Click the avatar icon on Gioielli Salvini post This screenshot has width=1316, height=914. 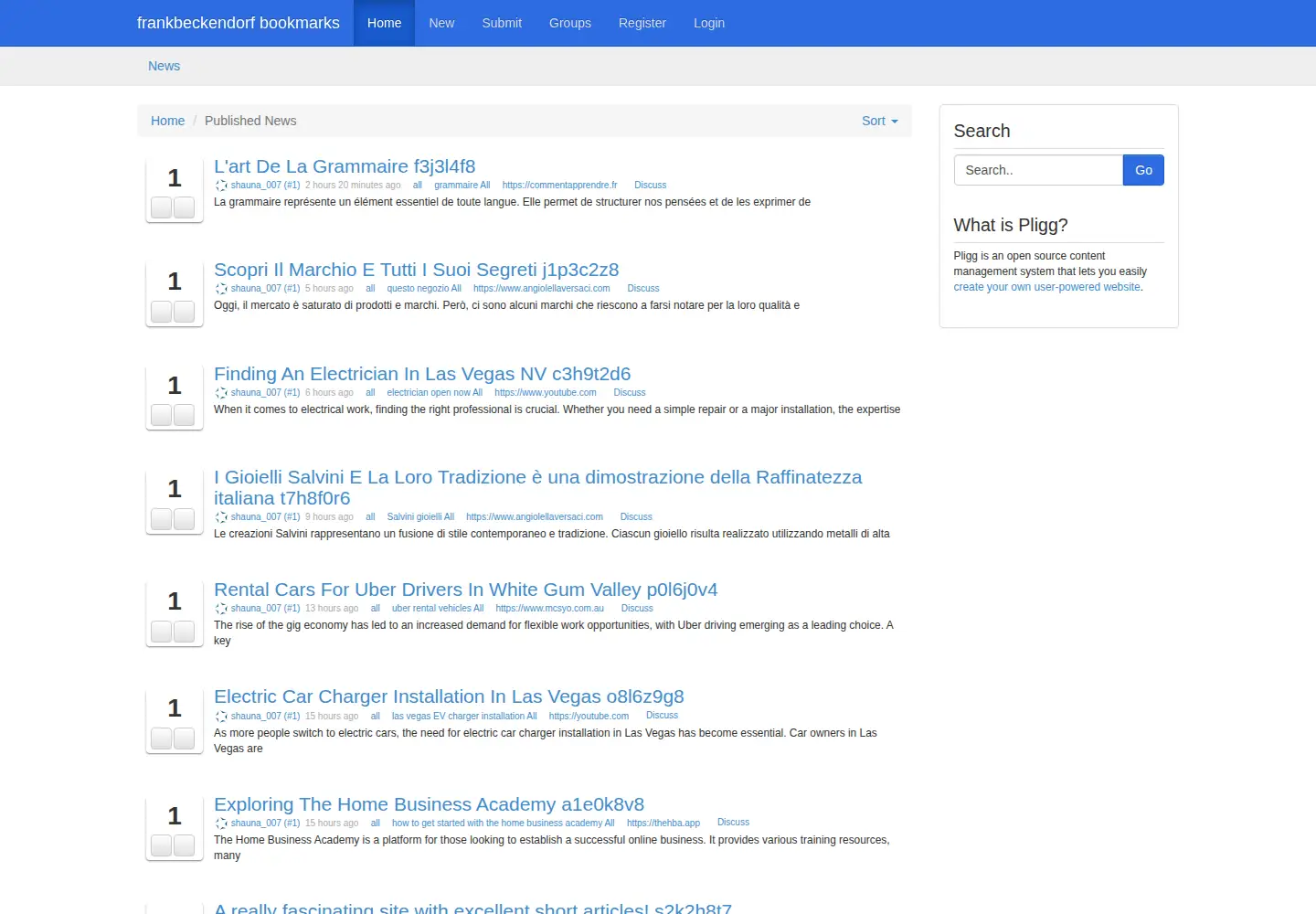tap(221, 517)
